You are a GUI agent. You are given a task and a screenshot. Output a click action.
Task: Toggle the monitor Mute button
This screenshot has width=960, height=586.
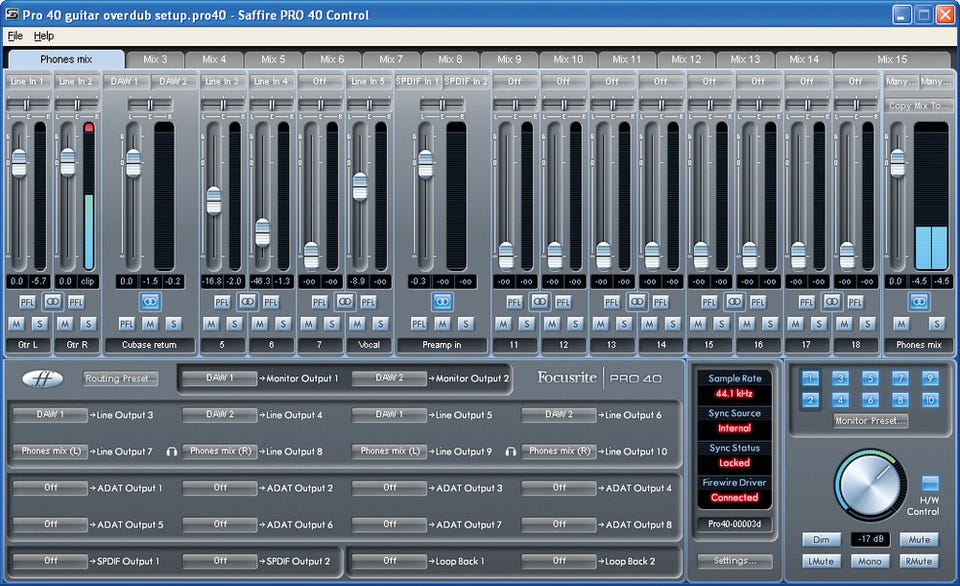tap(918, 539)
